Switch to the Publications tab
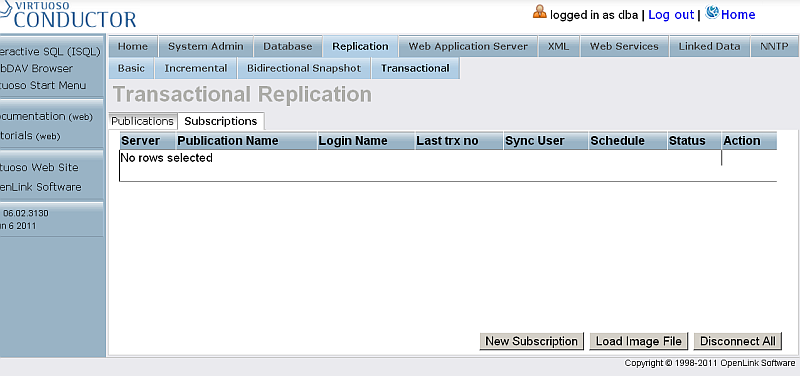This screenshot has height=376, width=800. coord(142,121)
